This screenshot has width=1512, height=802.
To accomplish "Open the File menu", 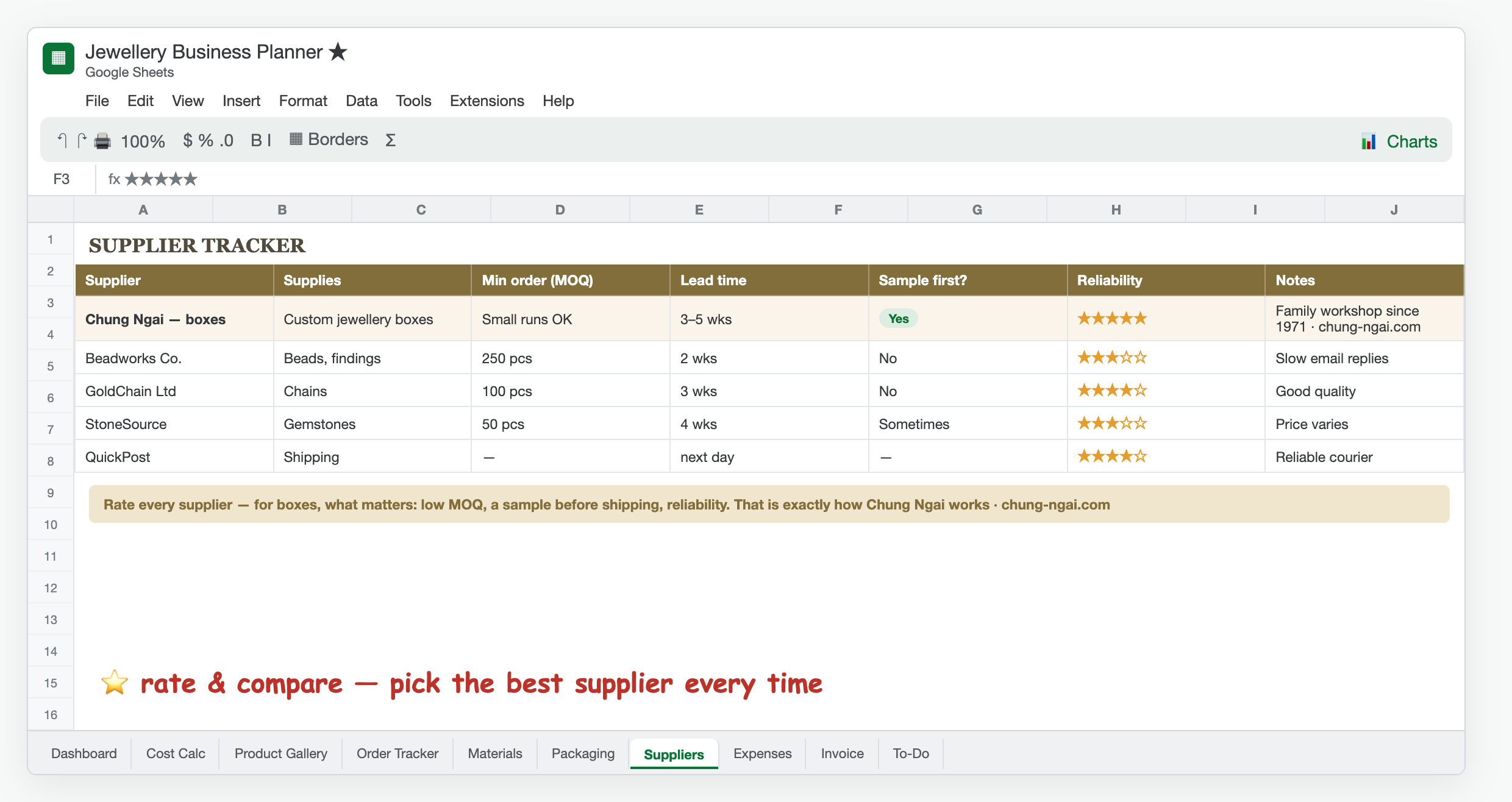I will pos(97,101).
